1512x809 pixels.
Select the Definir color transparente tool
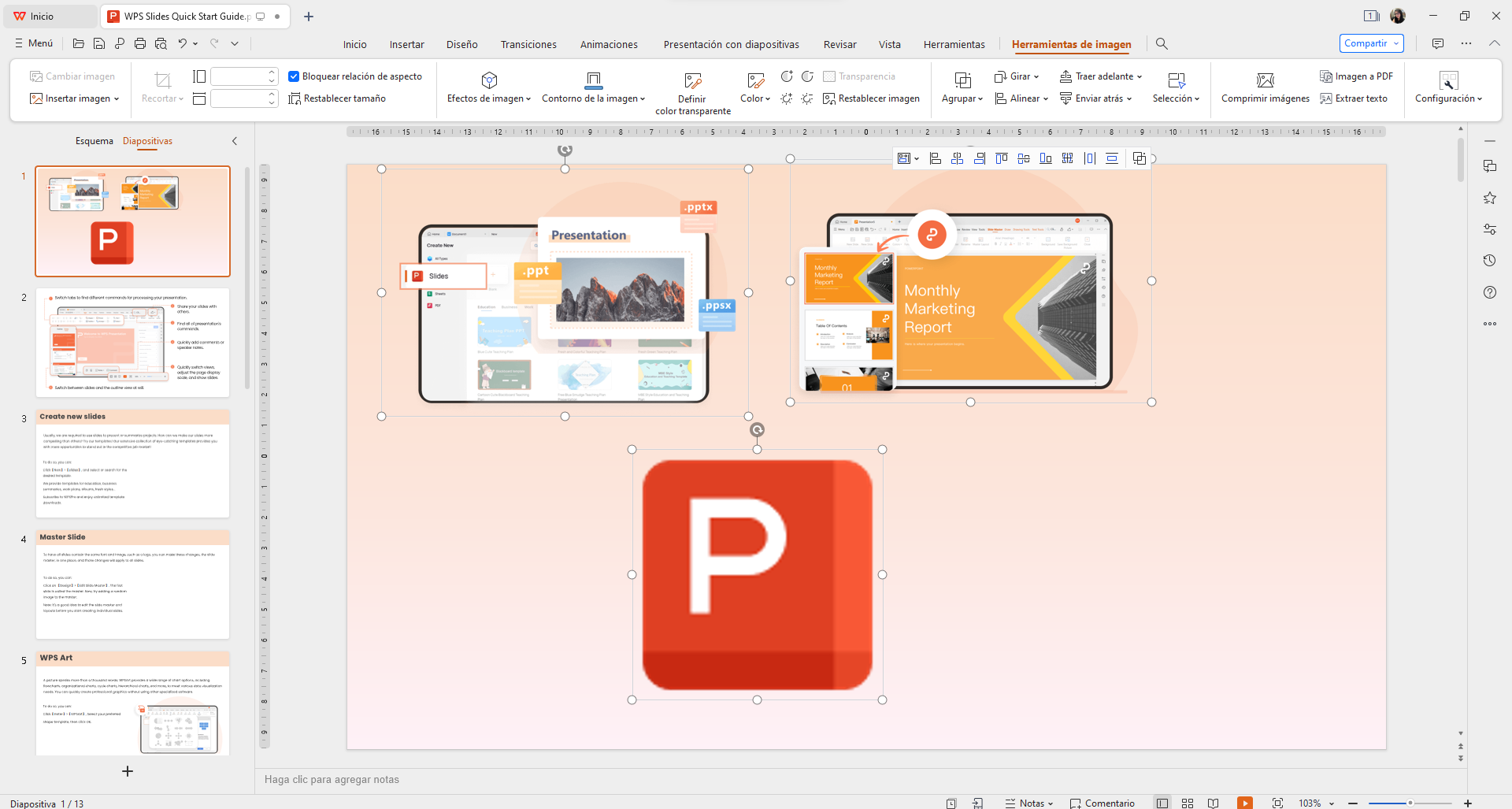click(x=692, y=80)
